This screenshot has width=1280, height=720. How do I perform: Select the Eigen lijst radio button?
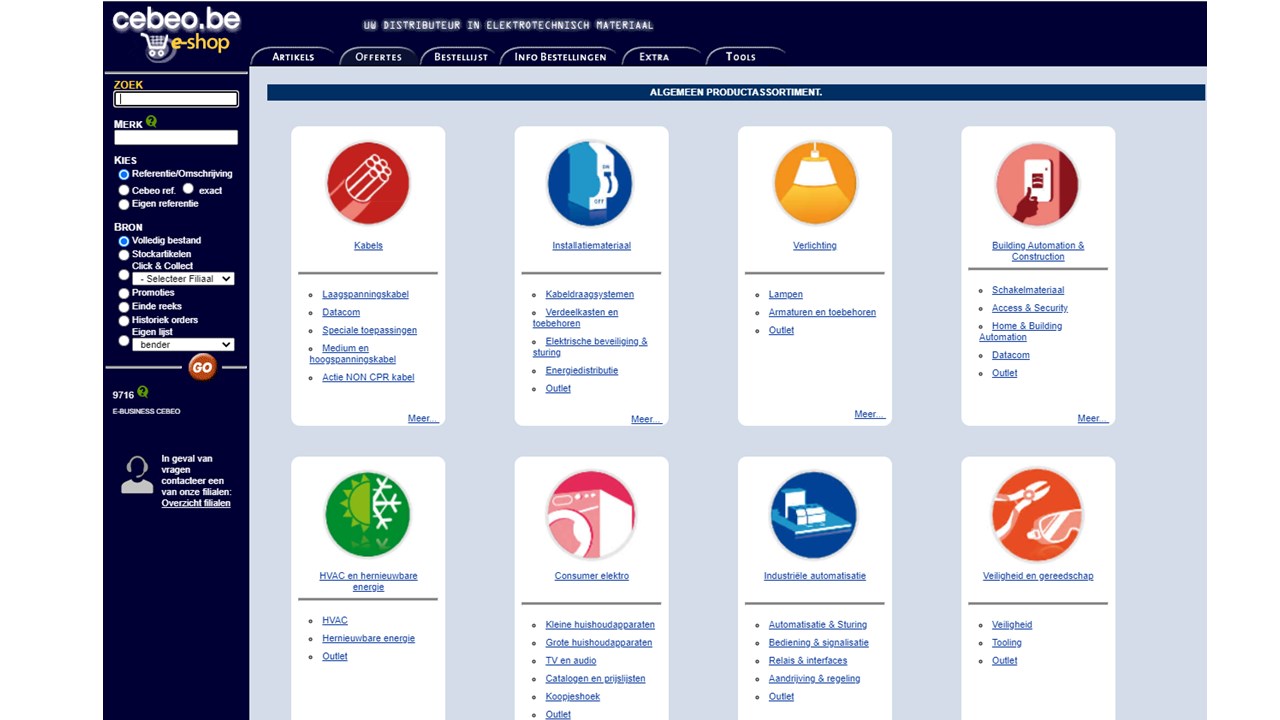124,340
